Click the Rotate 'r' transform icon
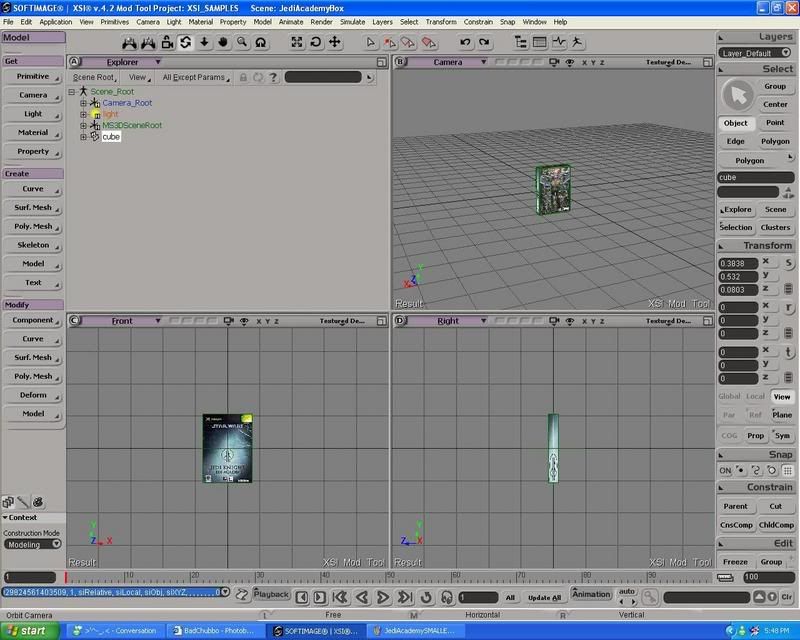800x640 pixels. click(x=788, y=308)
